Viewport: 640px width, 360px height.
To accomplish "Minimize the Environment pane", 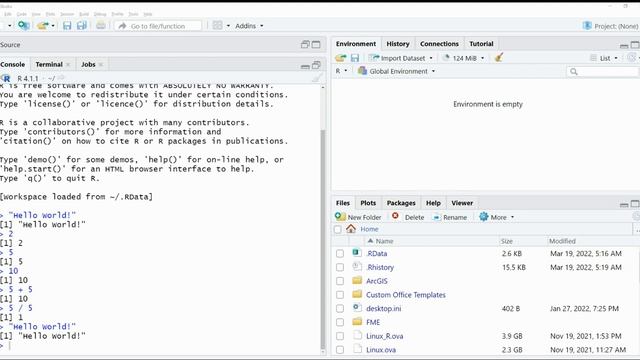I will (624, 45).
